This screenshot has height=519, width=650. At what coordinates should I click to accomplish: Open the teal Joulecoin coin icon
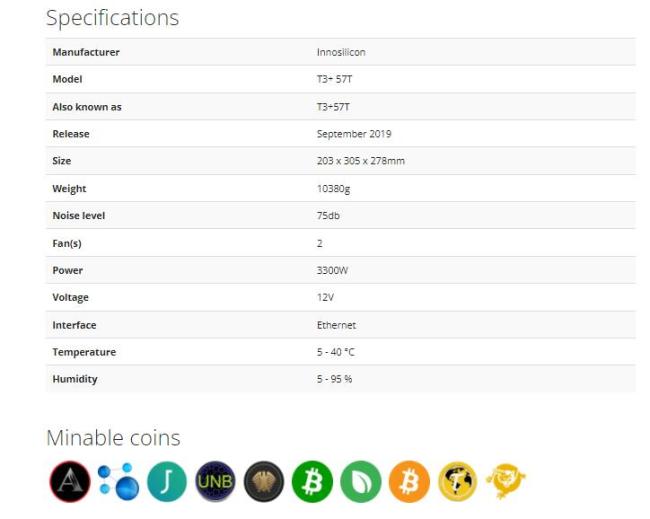tap(167, 481)
